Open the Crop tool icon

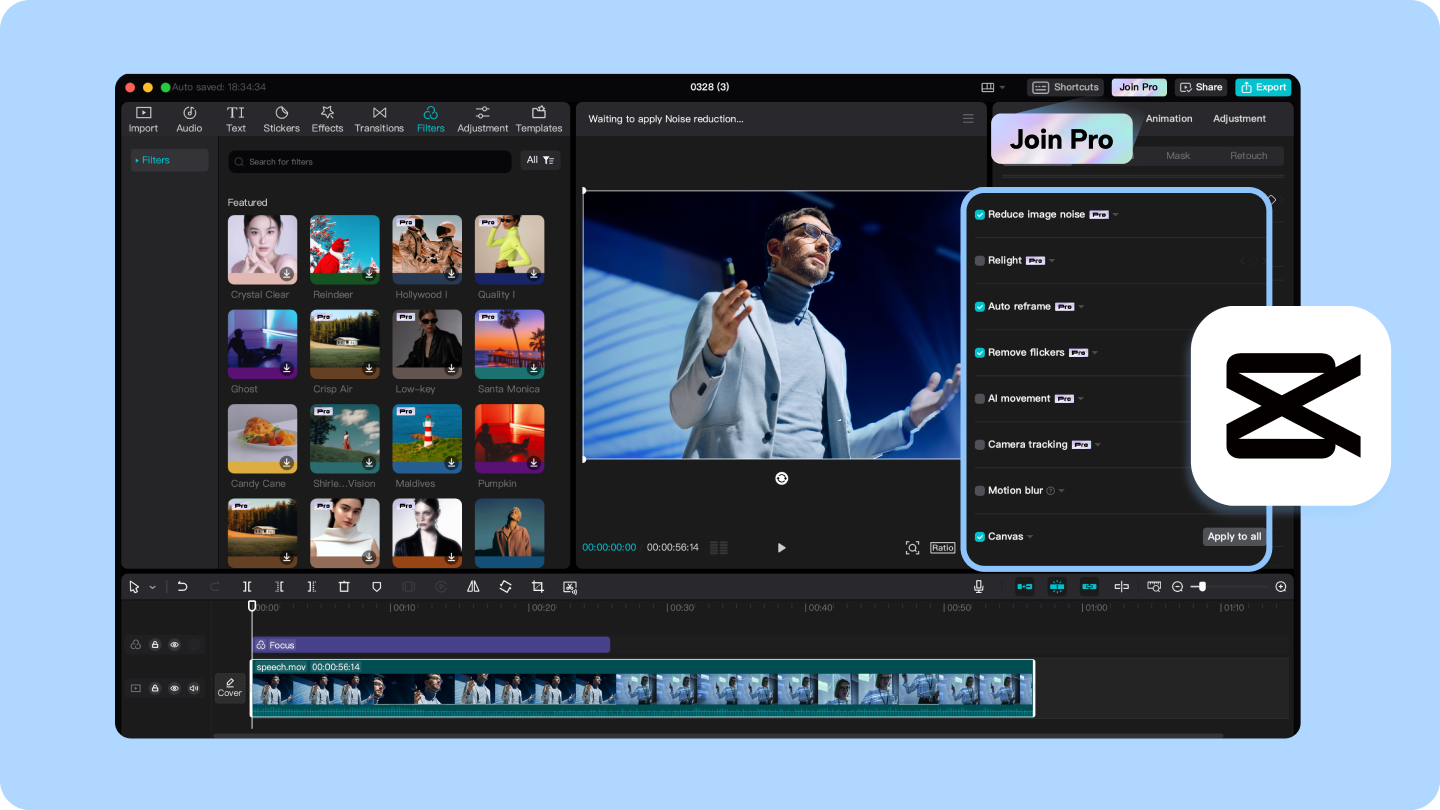(x=536, y=587)
